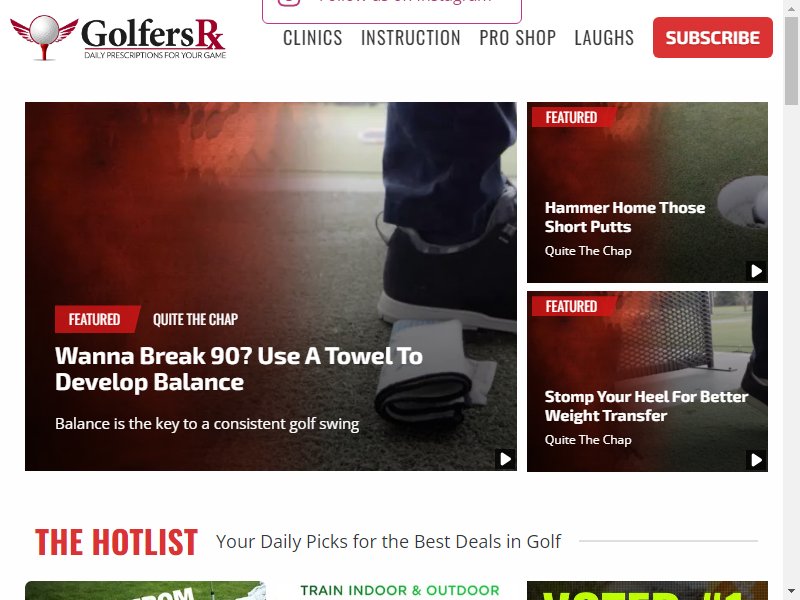
Task: Open Stomp Your Heel For Better Weight Transfer
Action: 646,406
